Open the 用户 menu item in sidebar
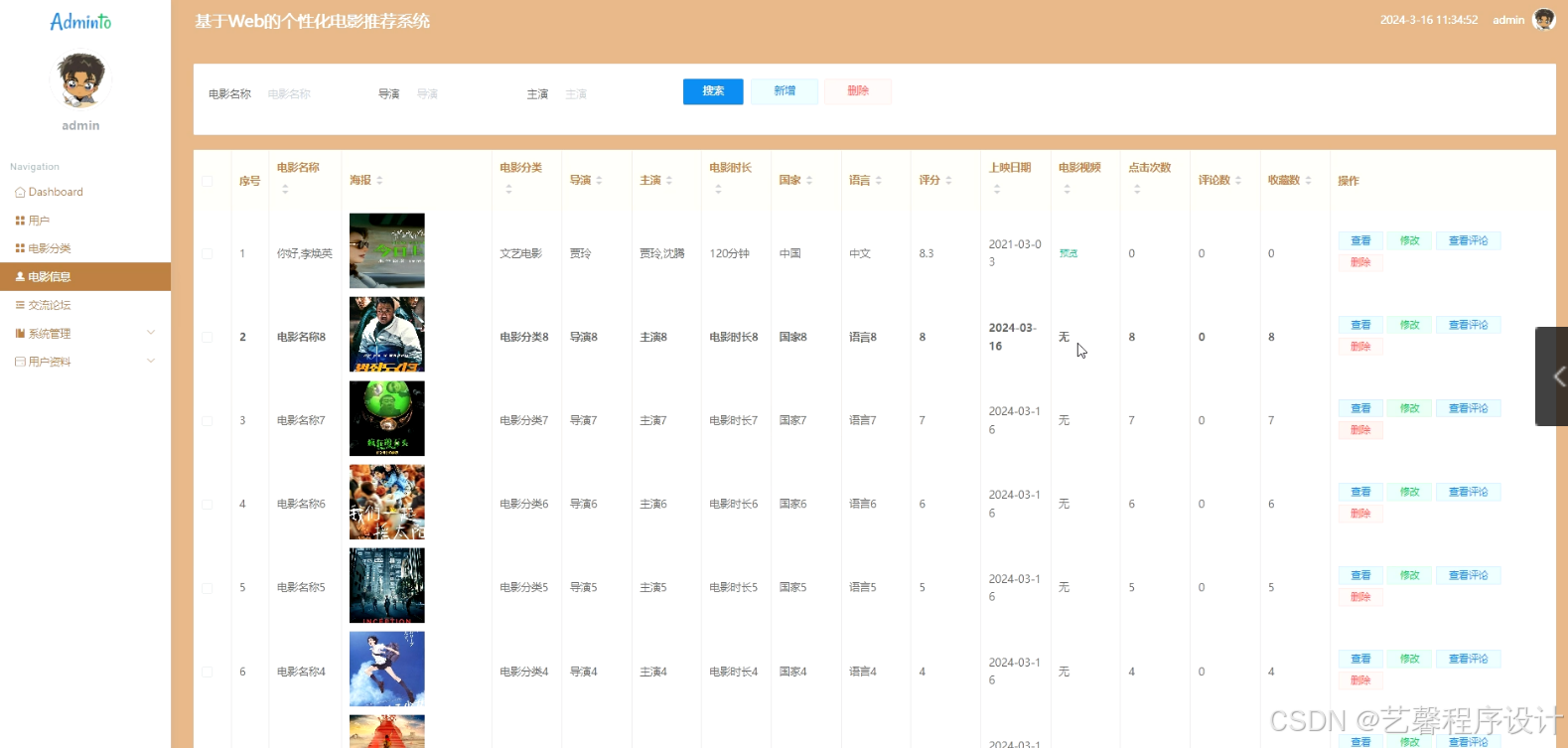This screenshot has width=1568, height=748. [33, 221]
